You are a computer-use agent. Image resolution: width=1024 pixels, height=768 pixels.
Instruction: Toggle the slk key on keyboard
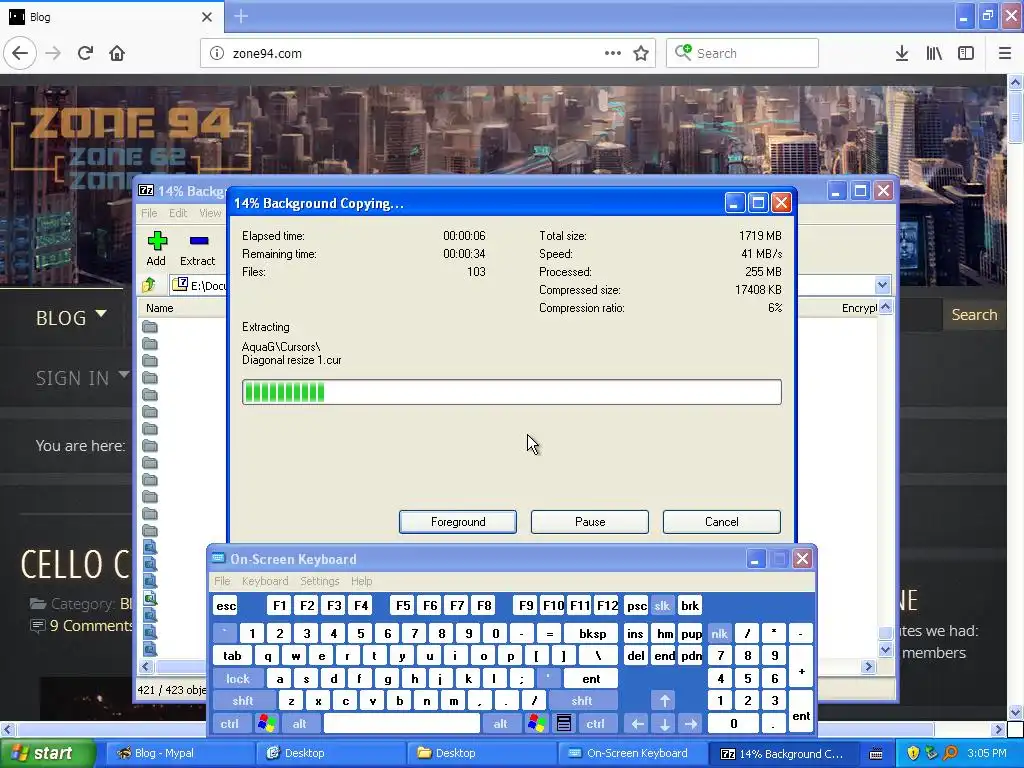[x=662, y=605]
